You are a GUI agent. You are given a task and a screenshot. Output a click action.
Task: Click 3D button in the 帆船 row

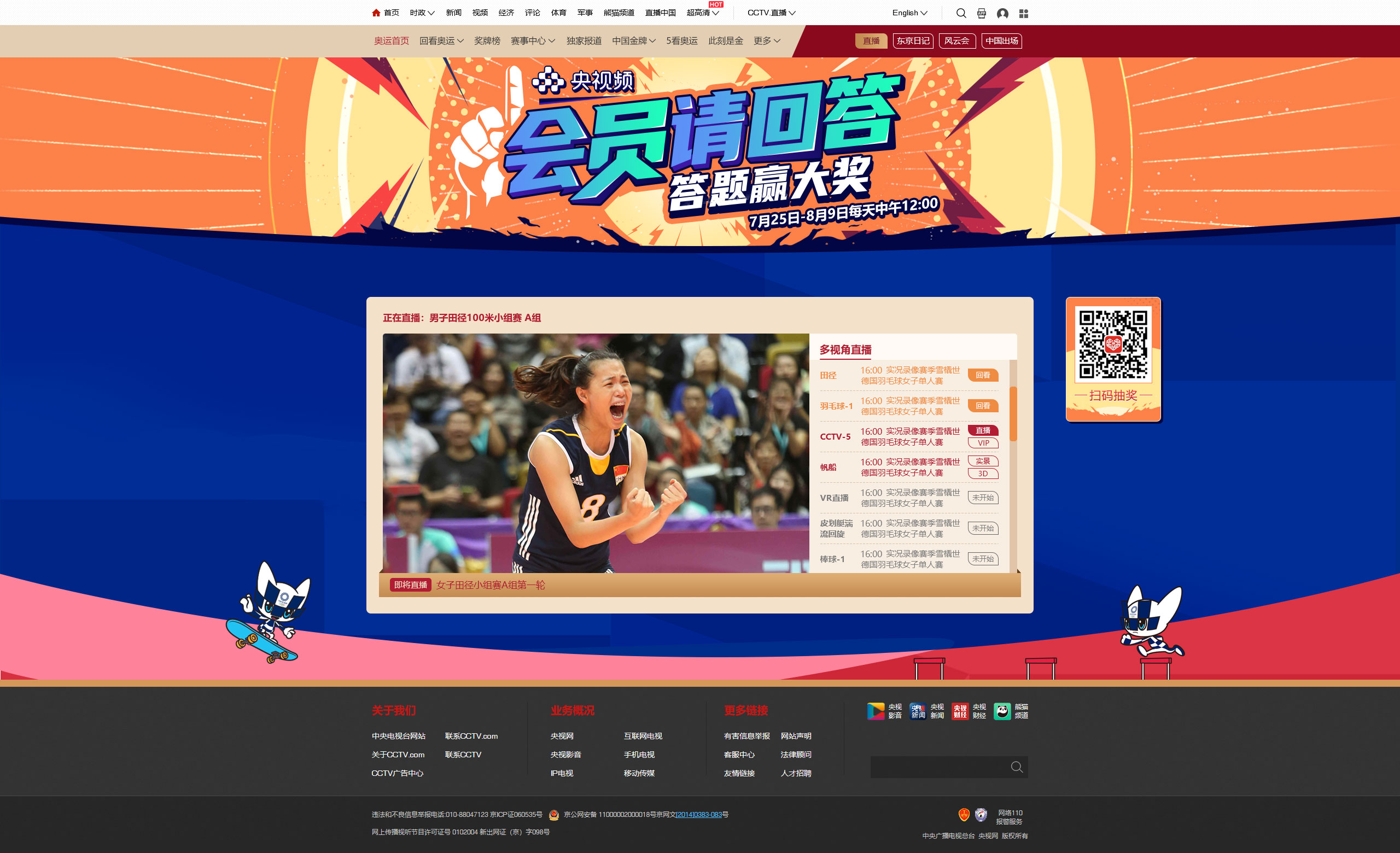click(983, 474)
